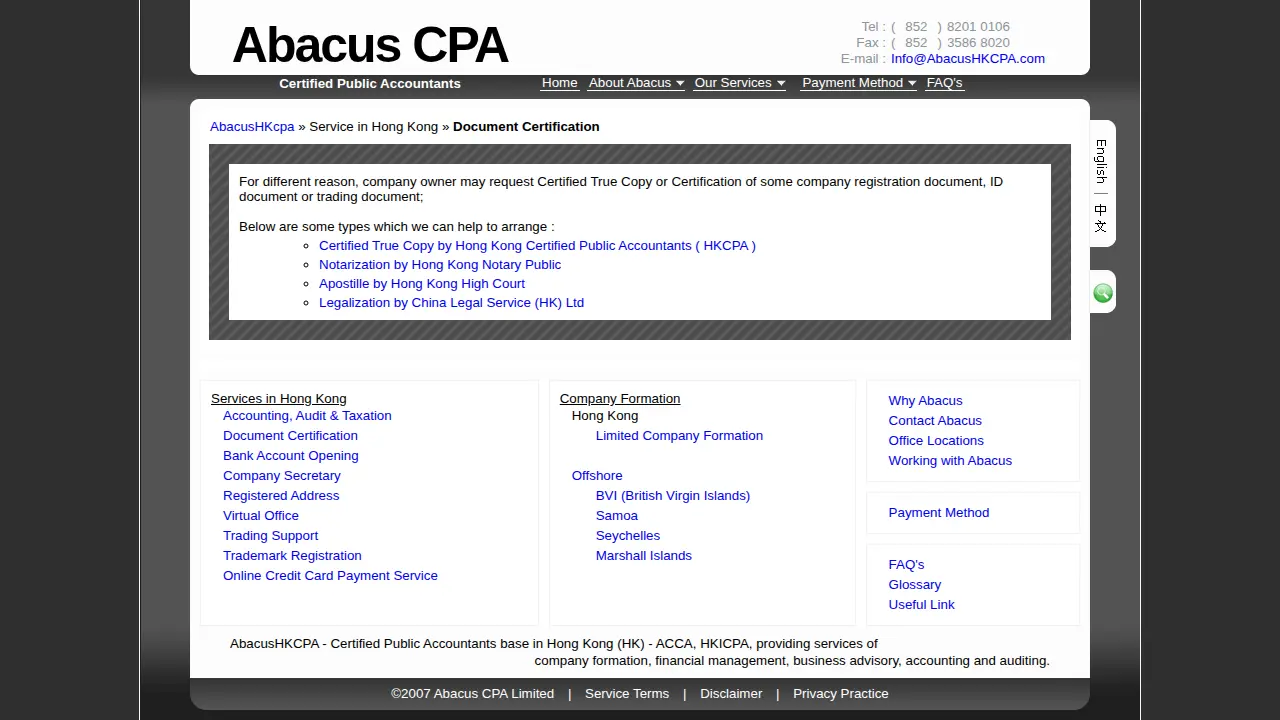
Task: Email Info@AbacusHKCPA.com link
Action: click(968, 58)
